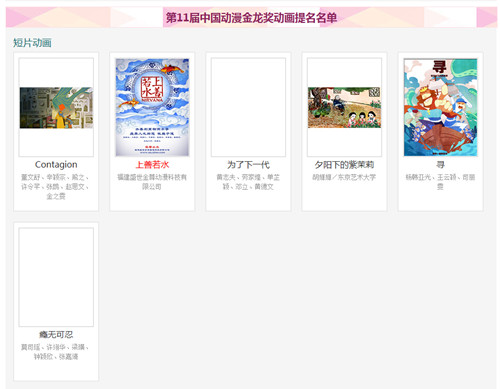Click the red 上善若水 title link
This screenshot has width=500, height=389.
click(152, 165)
